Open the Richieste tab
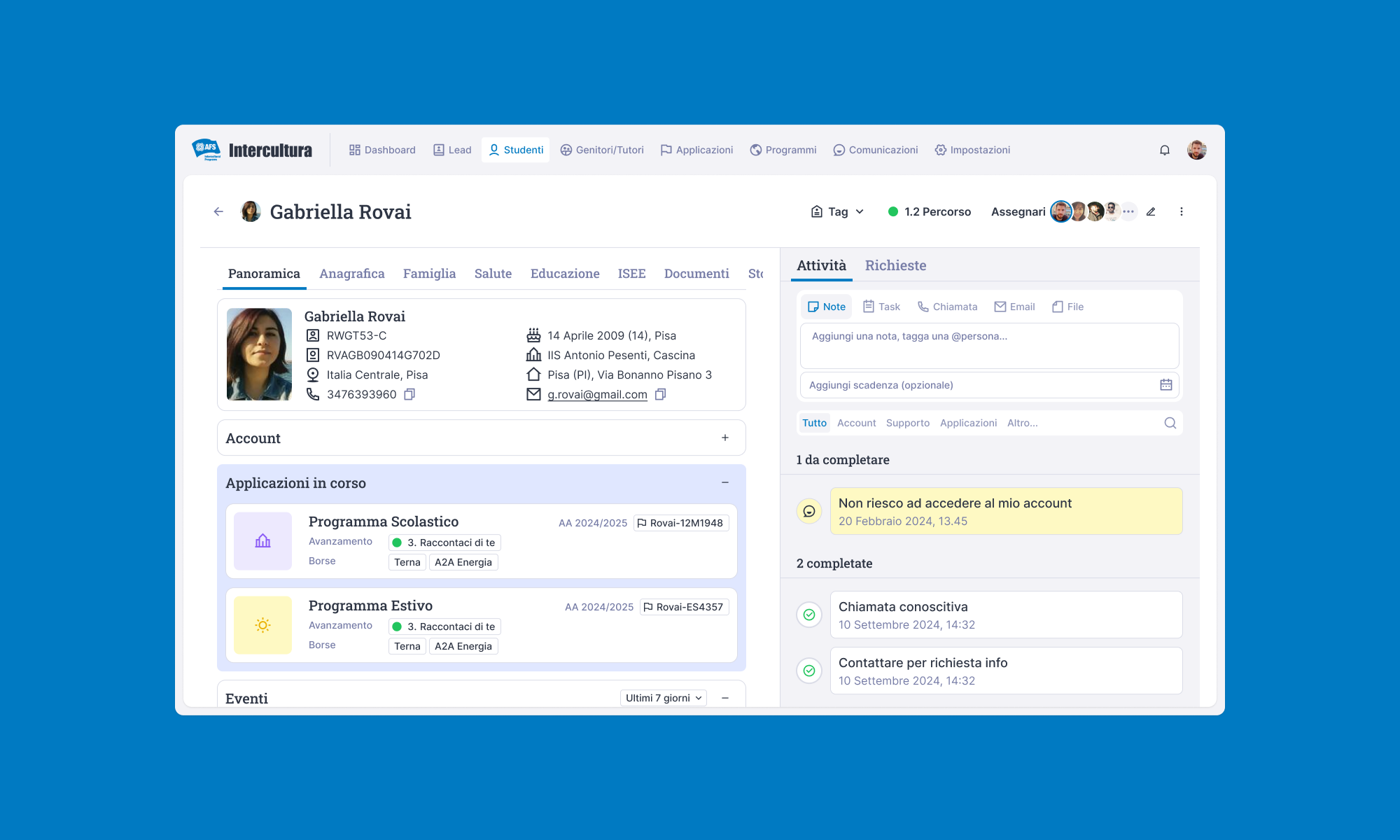1400x840 pixels. click(x=895, y=265)
